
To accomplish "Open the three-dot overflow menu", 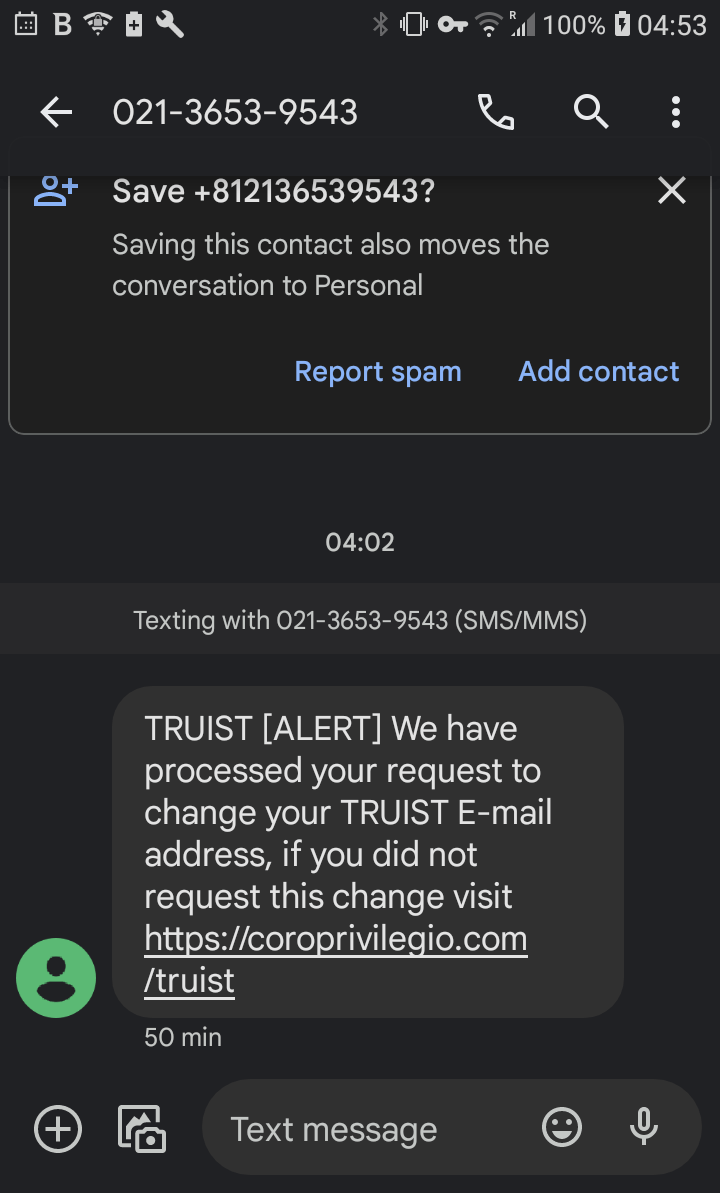I will pos(676,113).
